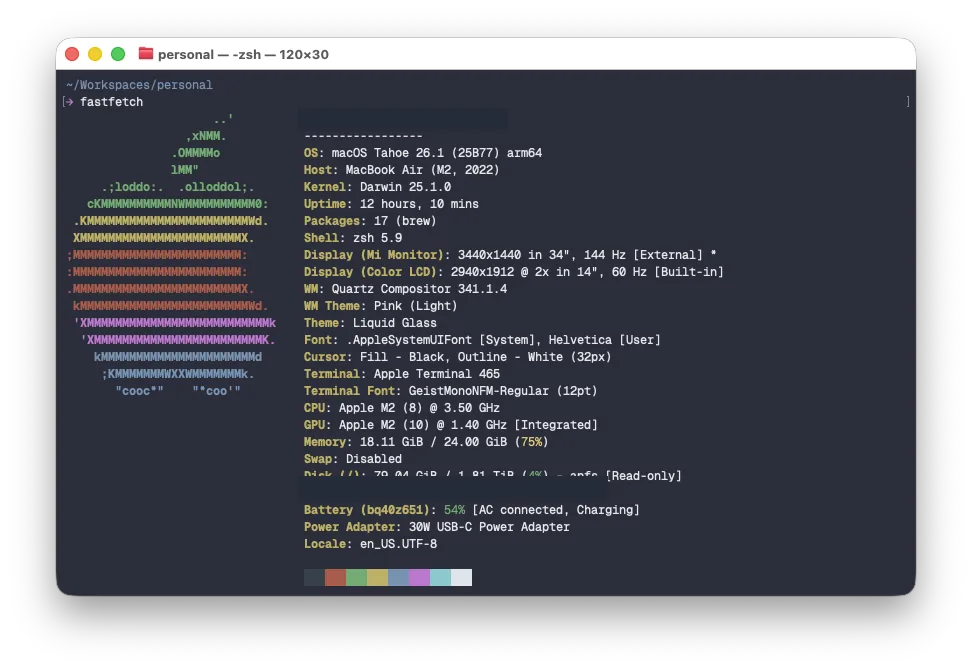This screenshot has height=670, width=972.
Task: Click the 'fastfetch' command text
Action: [112, 102]
